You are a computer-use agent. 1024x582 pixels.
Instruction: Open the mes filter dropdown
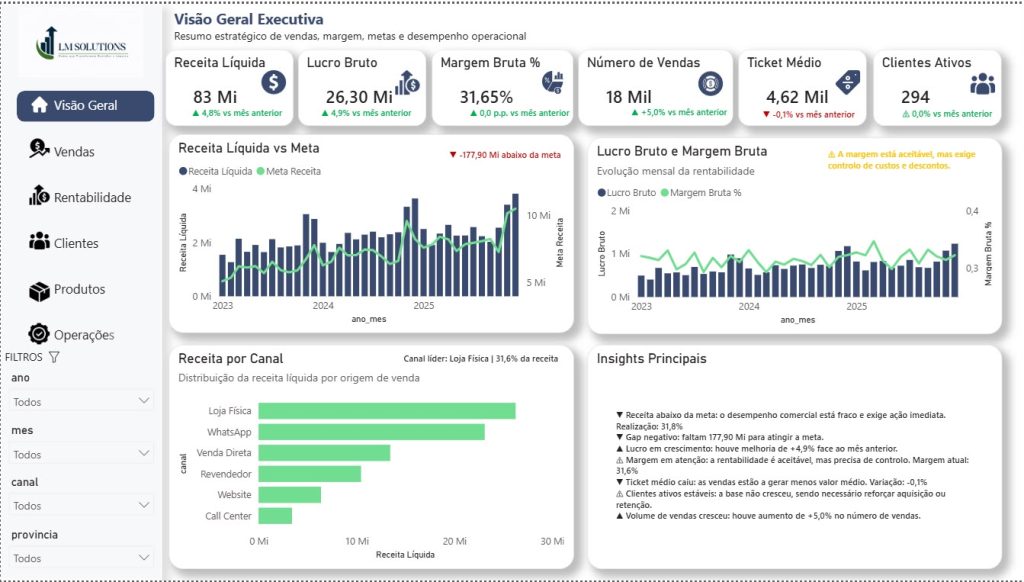pyautogui.click(x=82, y=454)
